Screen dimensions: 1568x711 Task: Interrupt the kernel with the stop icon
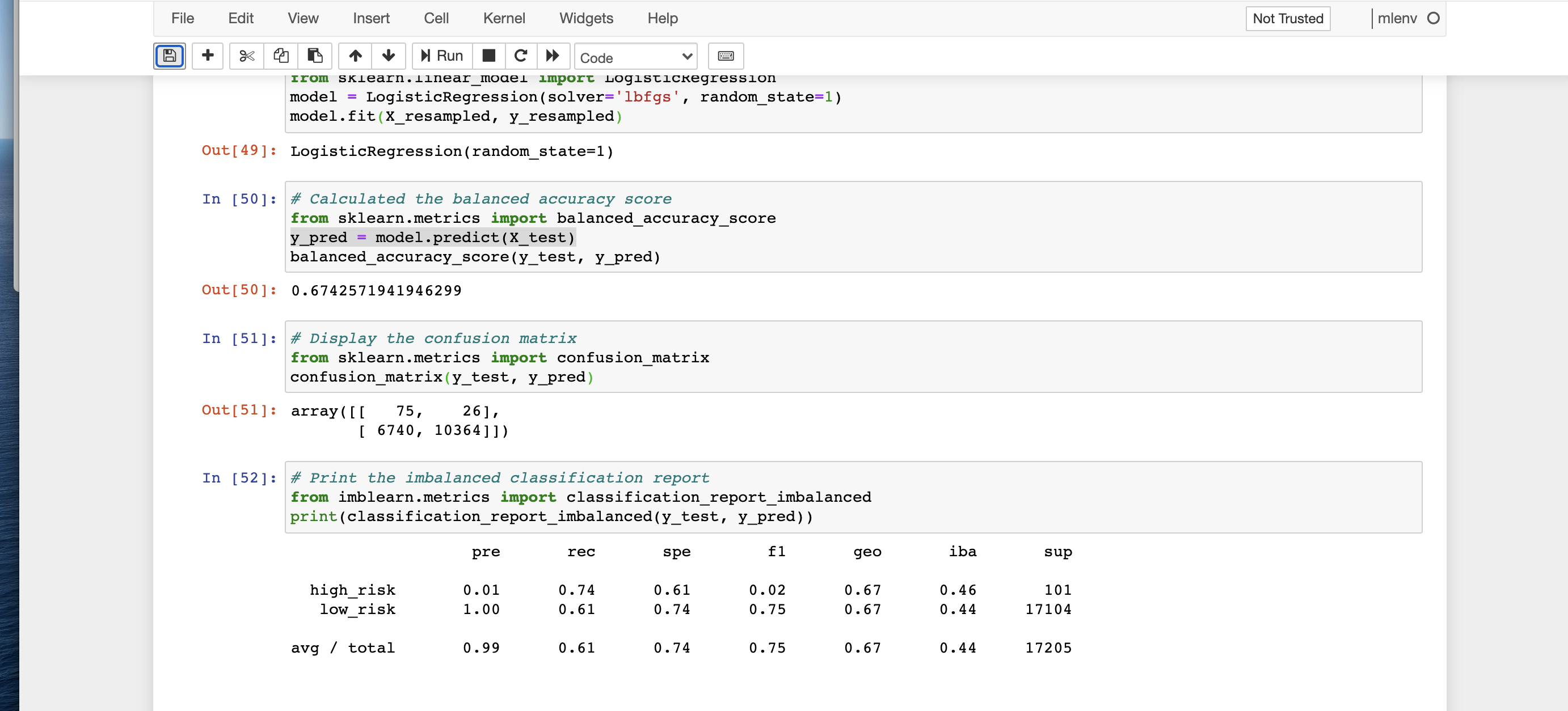click(x=489, y=56)
